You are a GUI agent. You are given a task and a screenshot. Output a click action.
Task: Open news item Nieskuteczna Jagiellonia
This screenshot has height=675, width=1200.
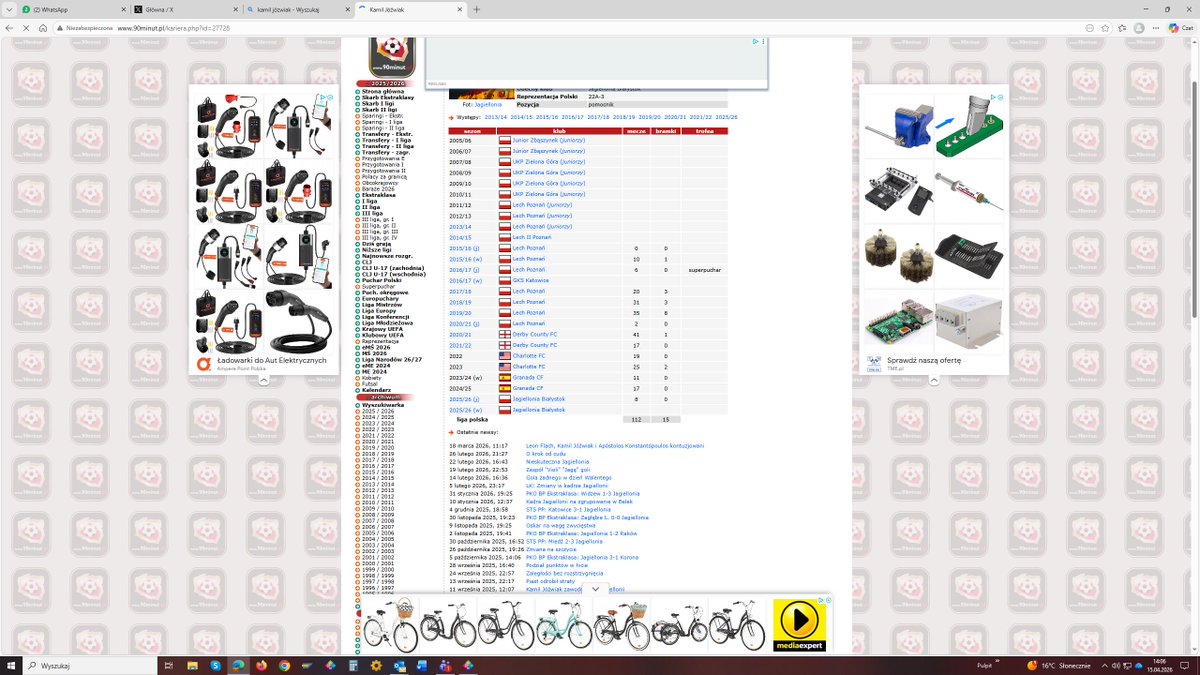[x=557, y=462]
